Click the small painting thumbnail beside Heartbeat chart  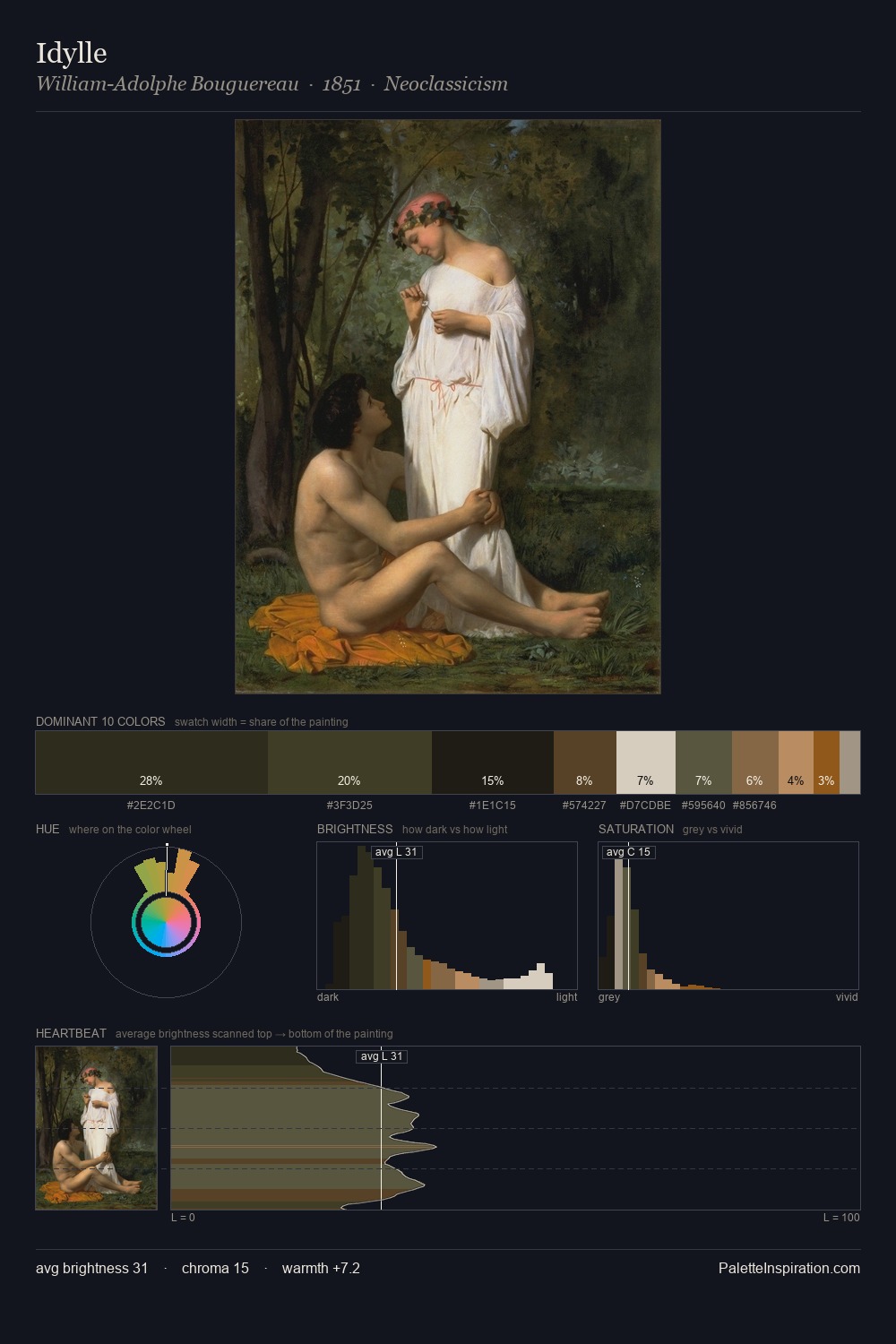pos(97,1128)
